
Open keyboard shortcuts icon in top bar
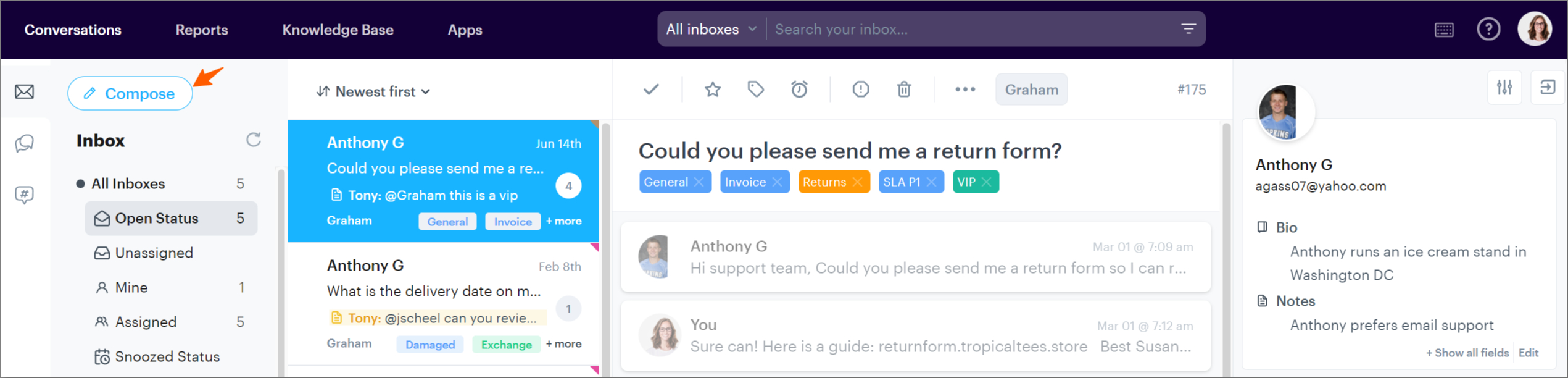click(1444, 30)
